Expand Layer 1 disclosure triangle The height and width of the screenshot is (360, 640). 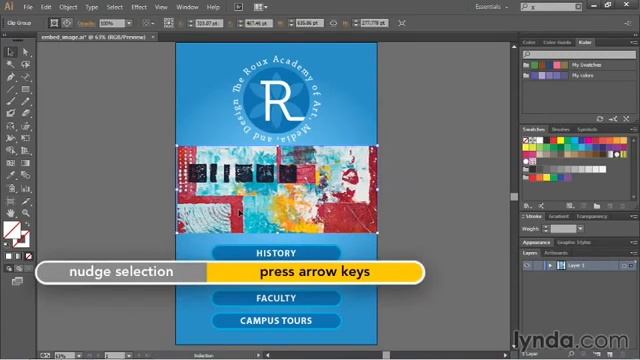coord(550,266)
